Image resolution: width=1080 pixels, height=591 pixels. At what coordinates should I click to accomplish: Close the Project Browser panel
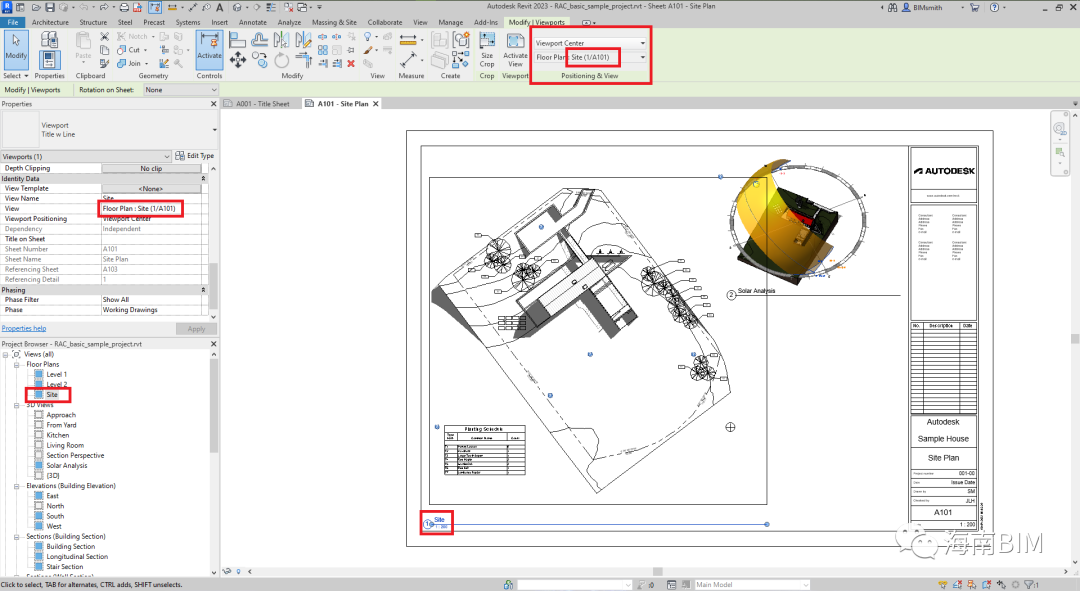213,344
